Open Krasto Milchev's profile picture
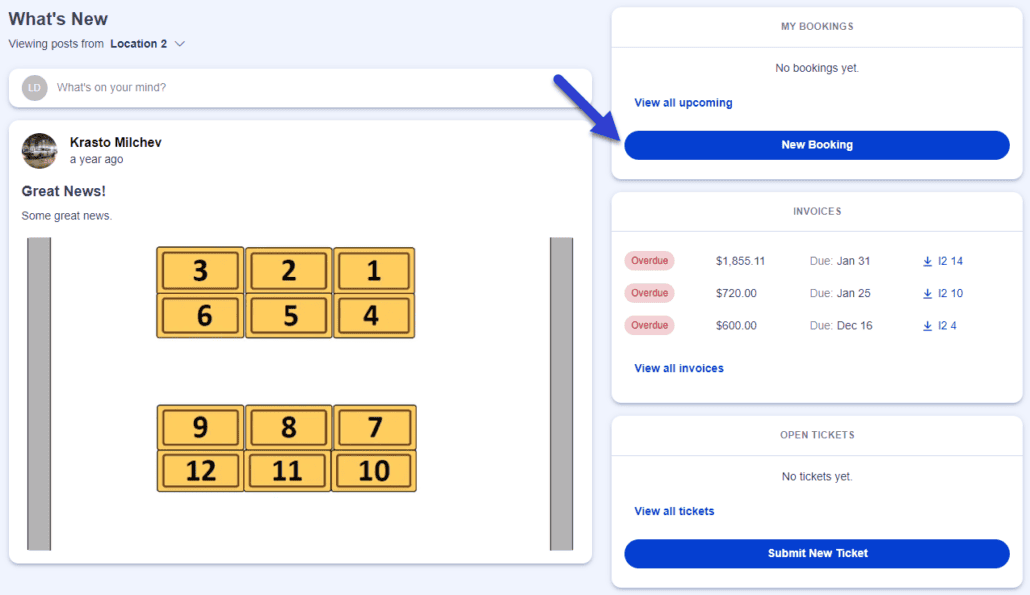 pos(39,150)
